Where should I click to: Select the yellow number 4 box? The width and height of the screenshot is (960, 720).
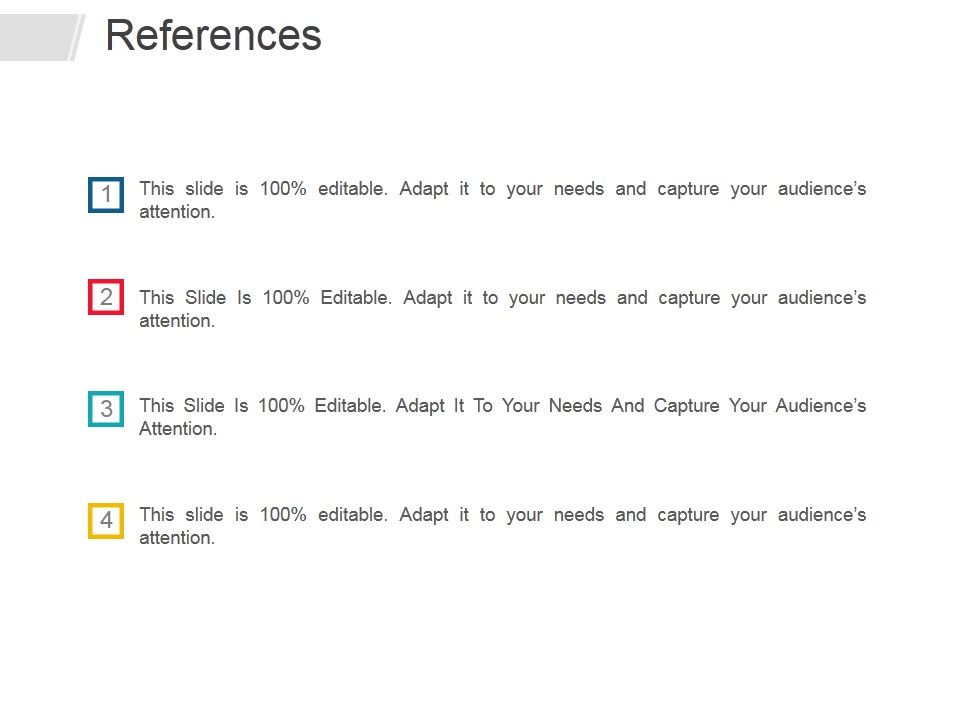pyautogui.click(x=106, y=521)
